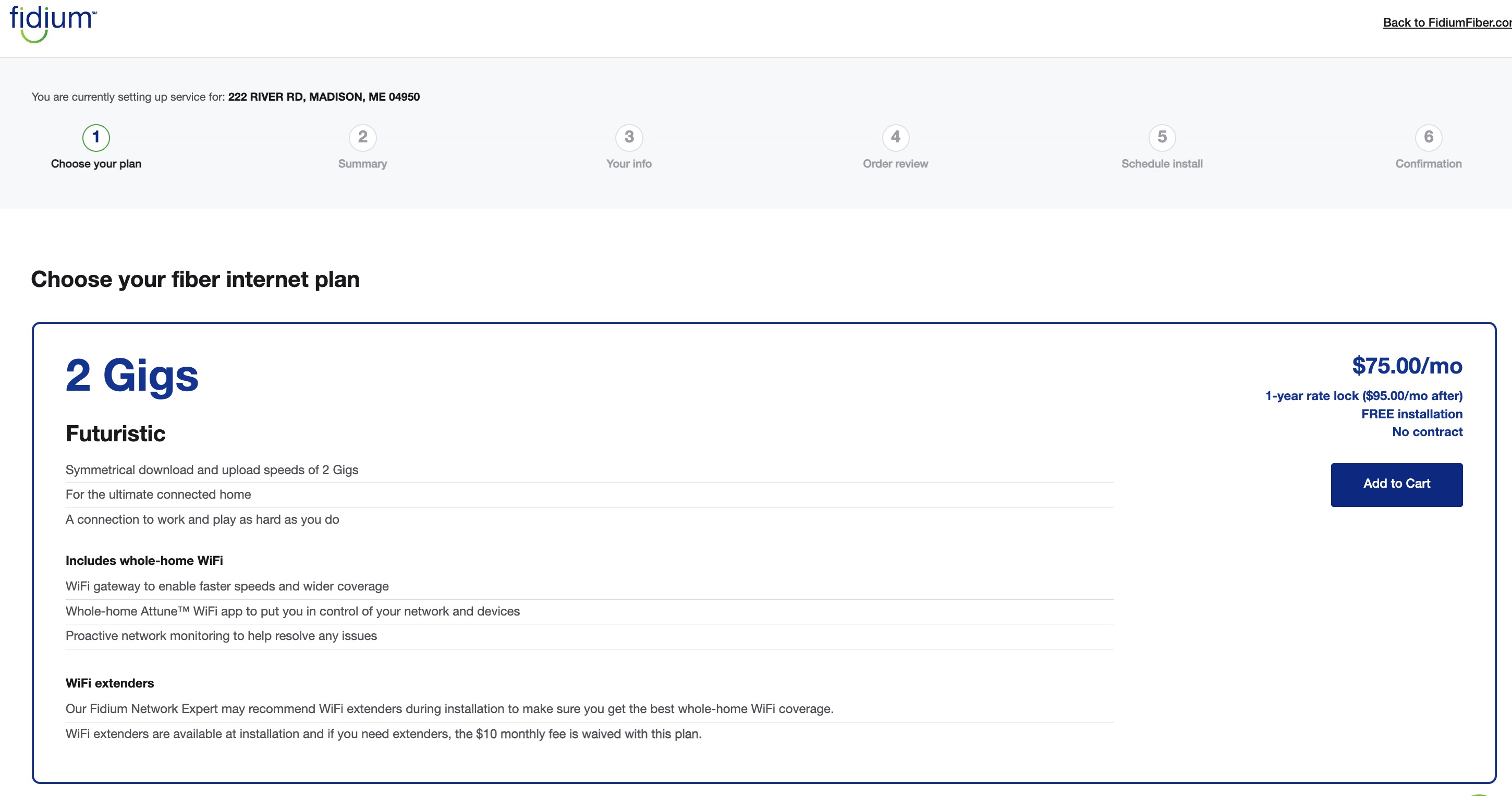Click 'Includes whole-home WiFi' heading
The image size is (1512, 796).
(x=144, y=561)
